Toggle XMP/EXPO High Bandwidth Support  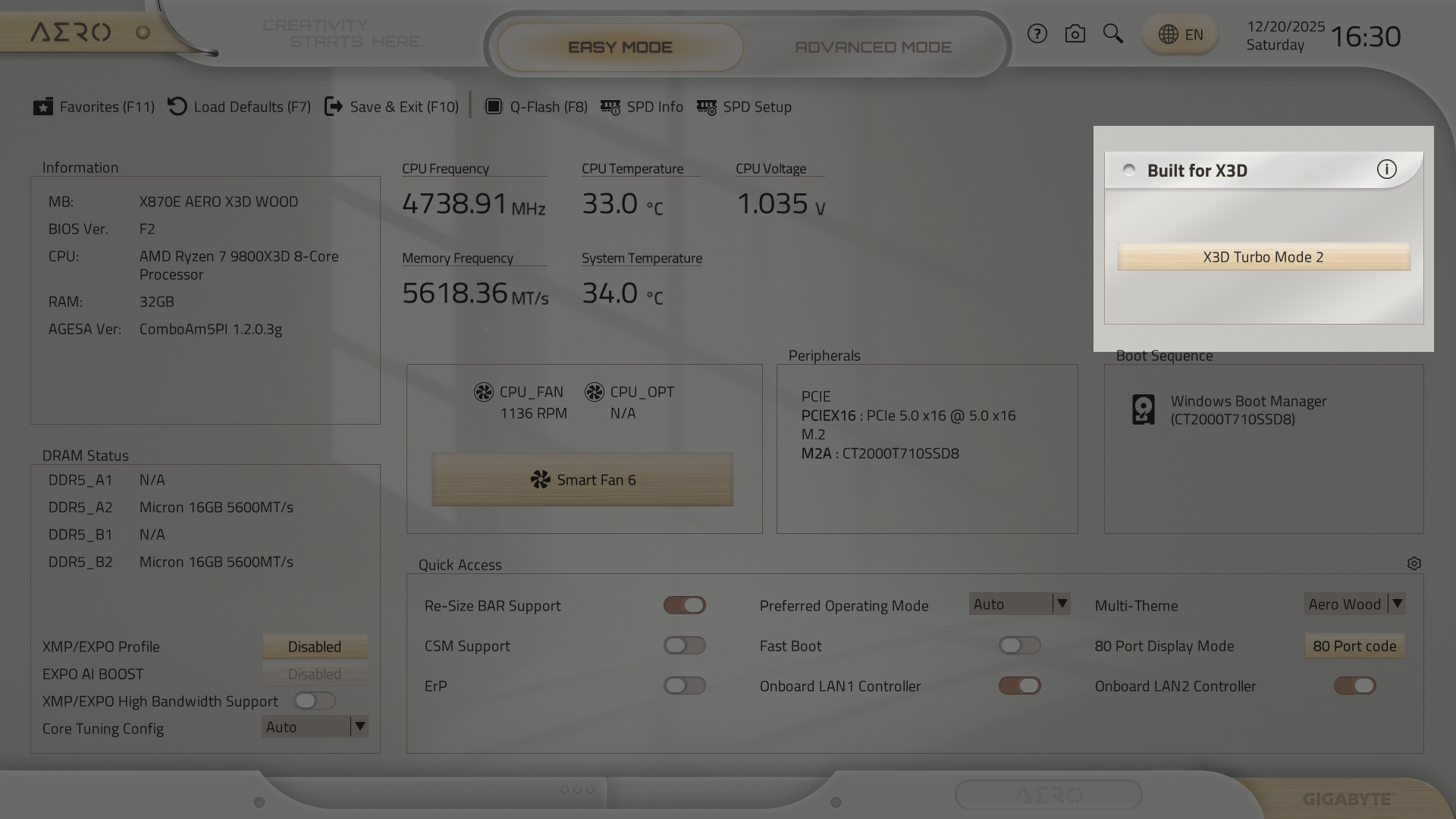(315, 701)
